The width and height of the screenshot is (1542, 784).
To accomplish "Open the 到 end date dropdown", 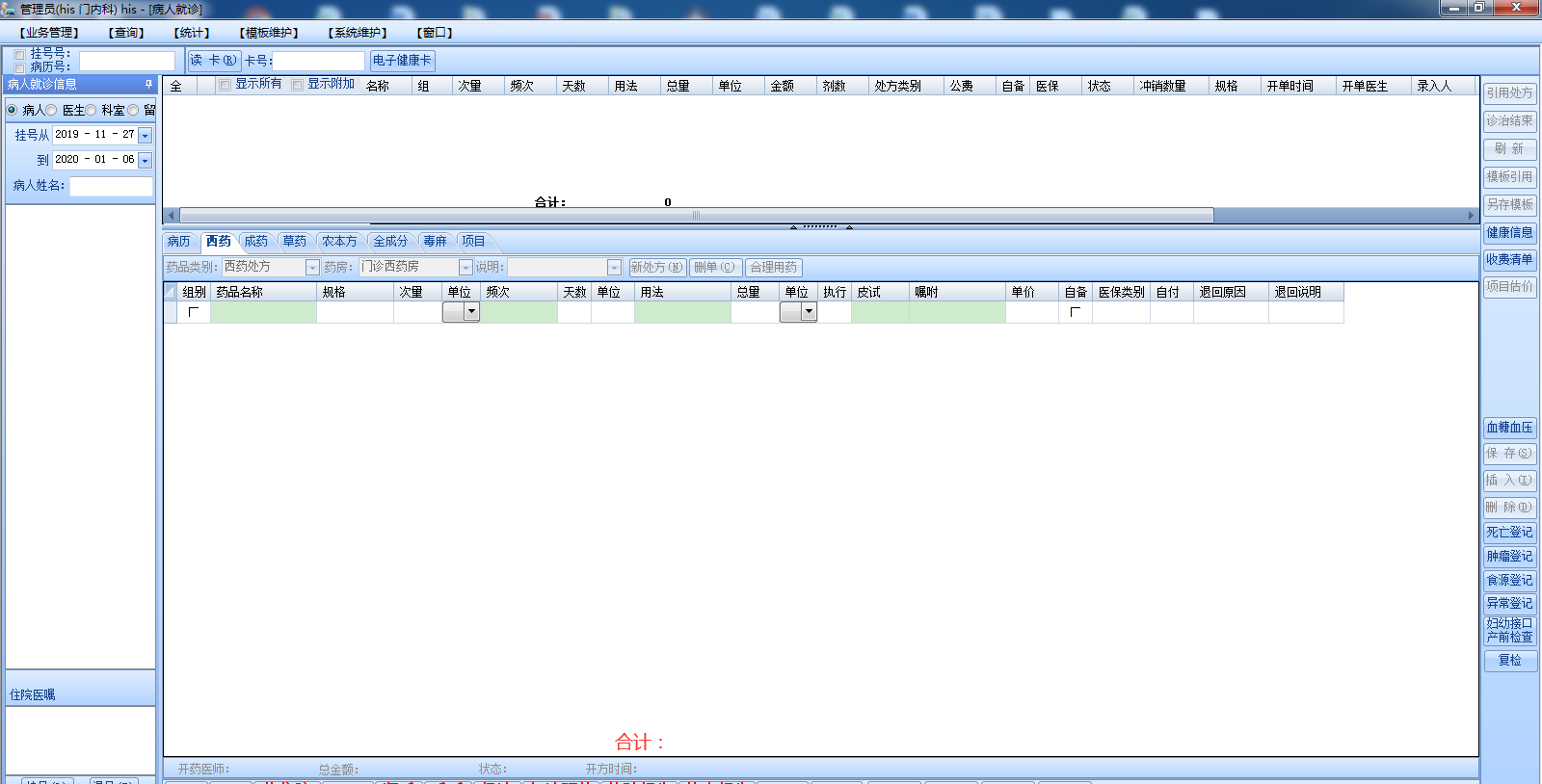I will tap(145, 161).
